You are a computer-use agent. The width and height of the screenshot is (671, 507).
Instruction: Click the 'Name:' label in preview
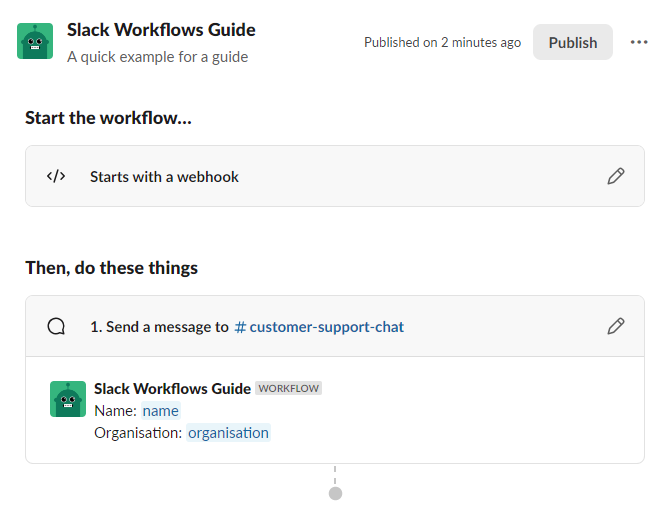115,411
